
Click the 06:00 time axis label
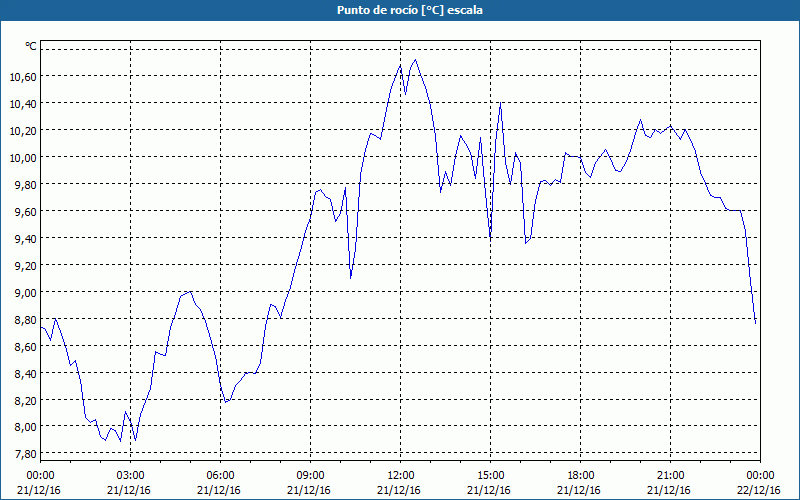(x=220, y=476)
